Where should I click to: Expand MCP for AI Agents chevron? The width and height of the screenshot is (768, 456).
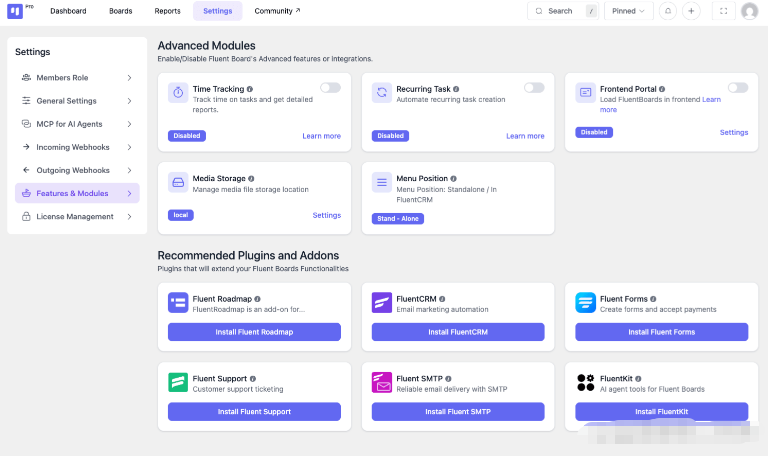[129, 124]
